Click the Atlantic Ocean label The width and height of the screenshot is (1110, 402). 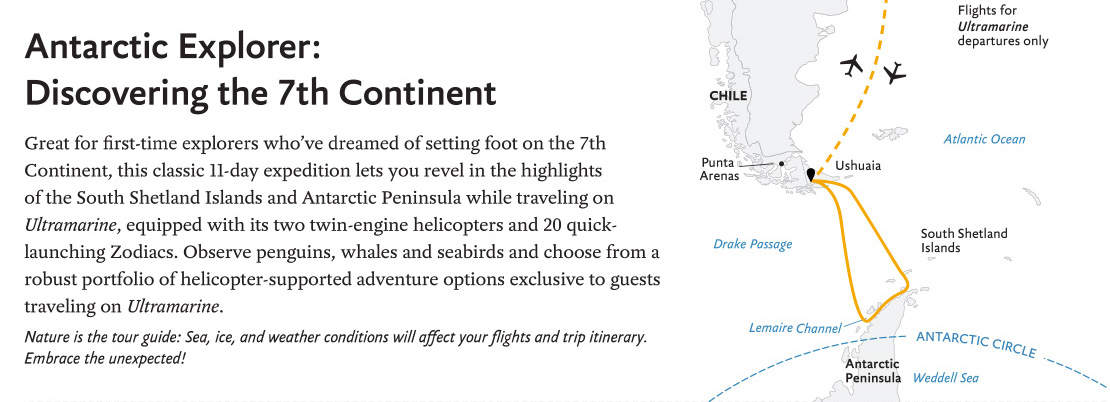click(x=984, y=139)
